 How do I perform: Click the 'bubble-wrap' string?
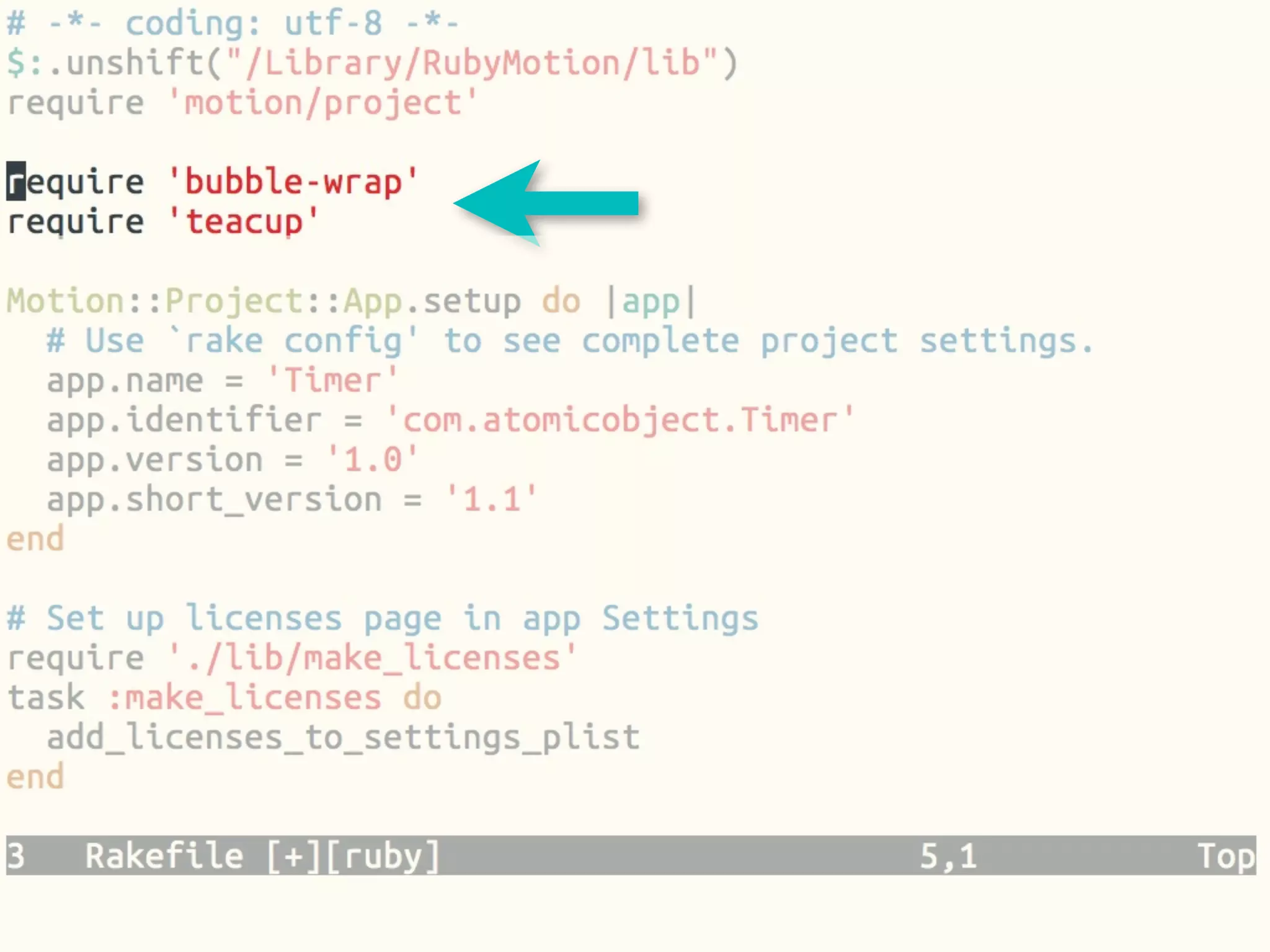(x=293, y=182)
